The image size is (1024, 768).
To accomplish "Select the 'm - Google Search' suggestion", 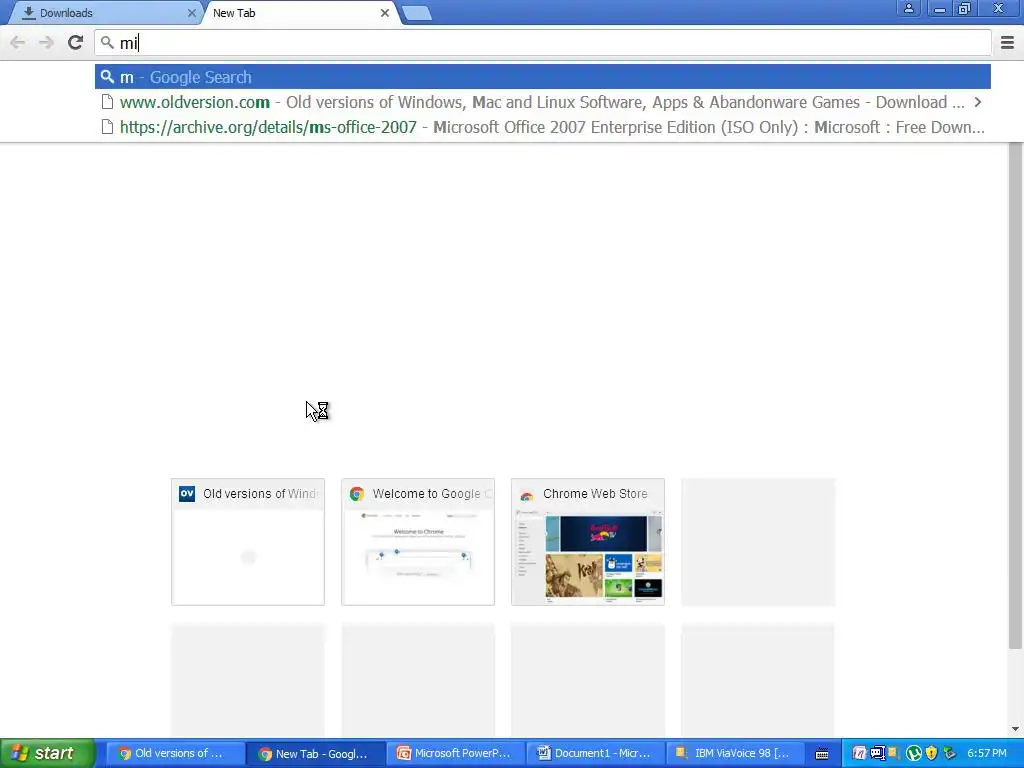I will pyautogui.click(x=543, y=77).
